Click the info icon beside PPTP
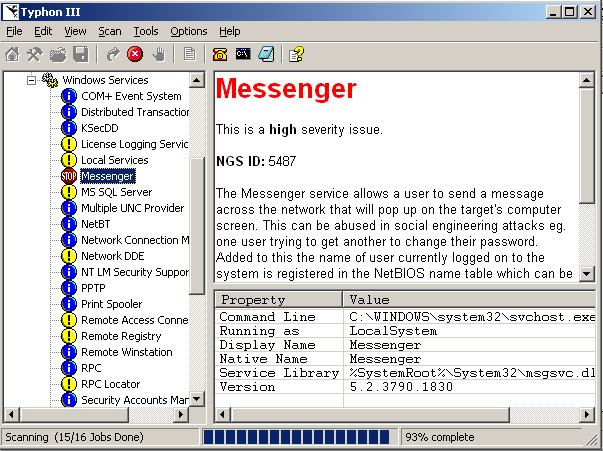The height and width of the screenshot is (451, 603). [69, 288]
